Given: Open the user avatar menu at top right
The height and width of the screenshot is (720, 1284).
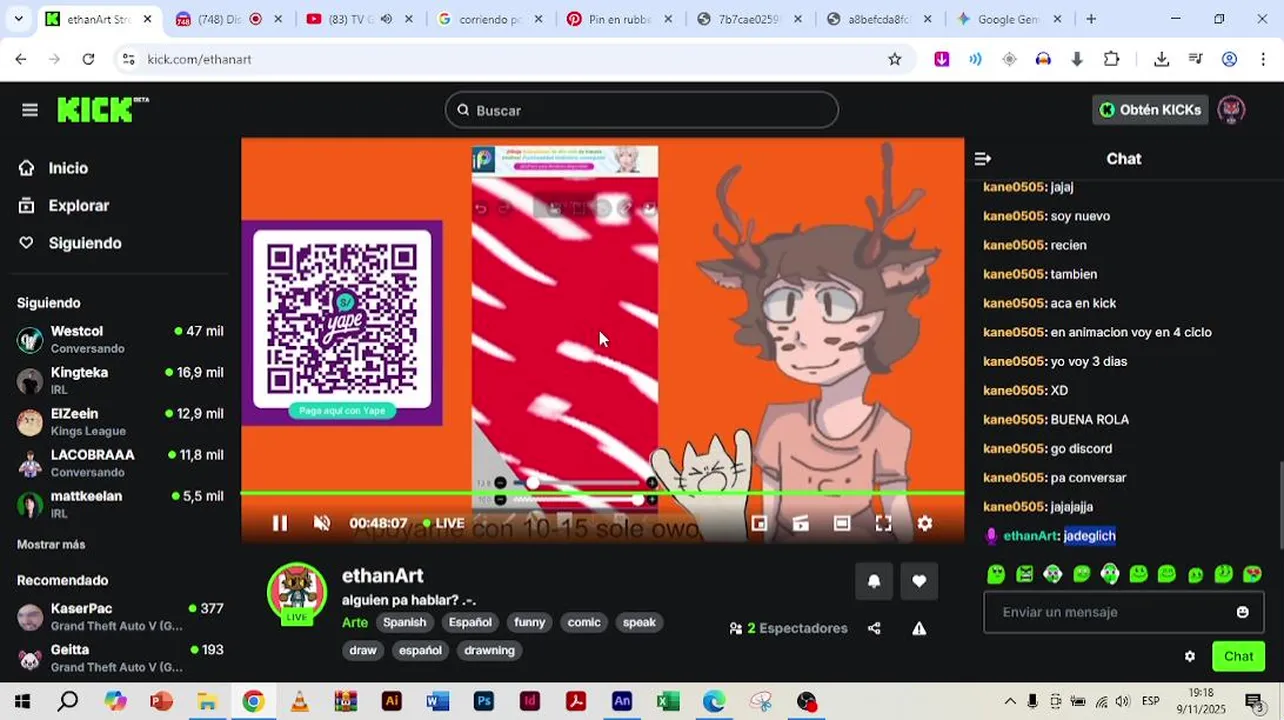Looking at the screenshot, I should click(1231, 110).
